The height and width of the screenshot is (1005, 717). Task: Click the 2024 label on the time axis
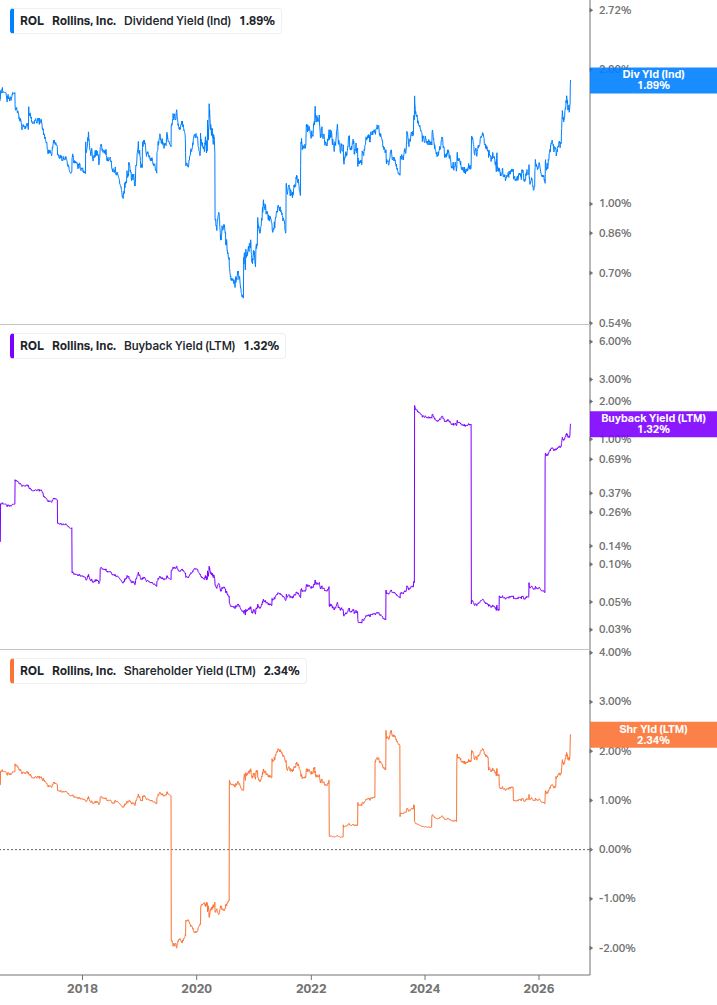pos(425,989)
